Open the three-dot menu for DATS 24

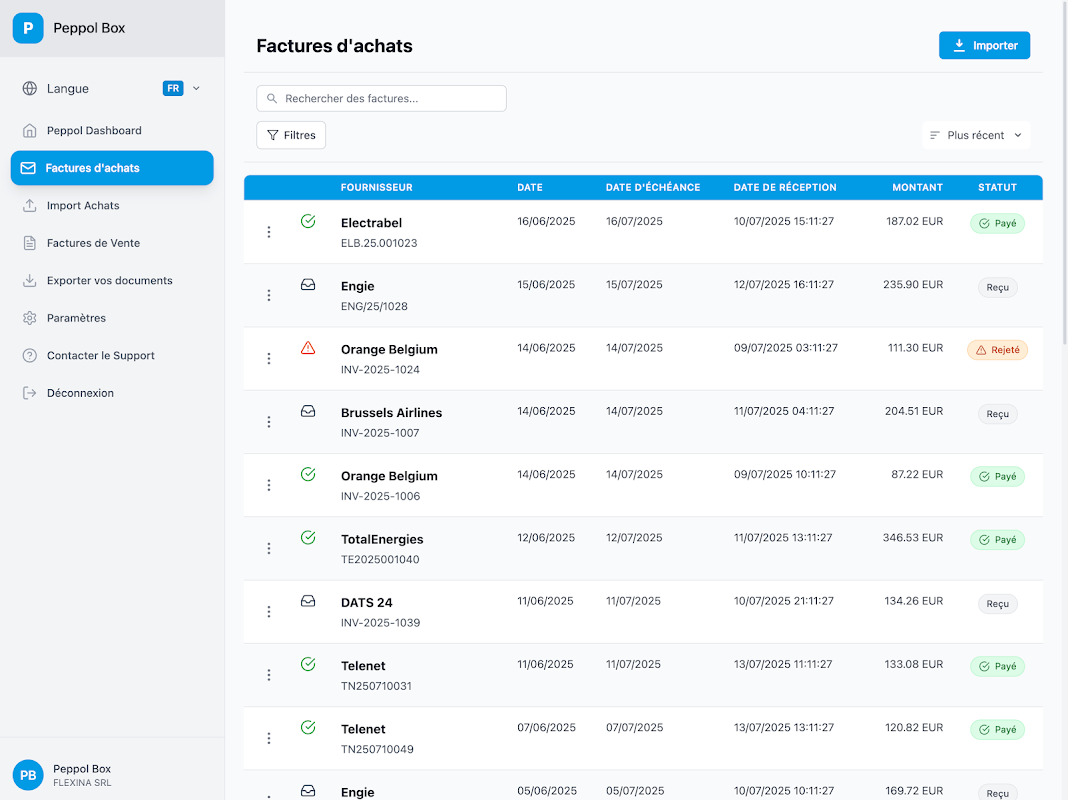pyautogui.click(x=269, y=612)
